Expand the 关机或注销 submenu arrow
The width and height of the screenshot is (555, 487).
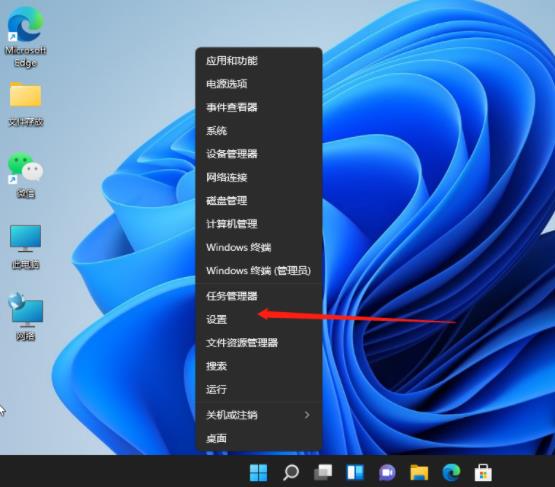[307, 415]
